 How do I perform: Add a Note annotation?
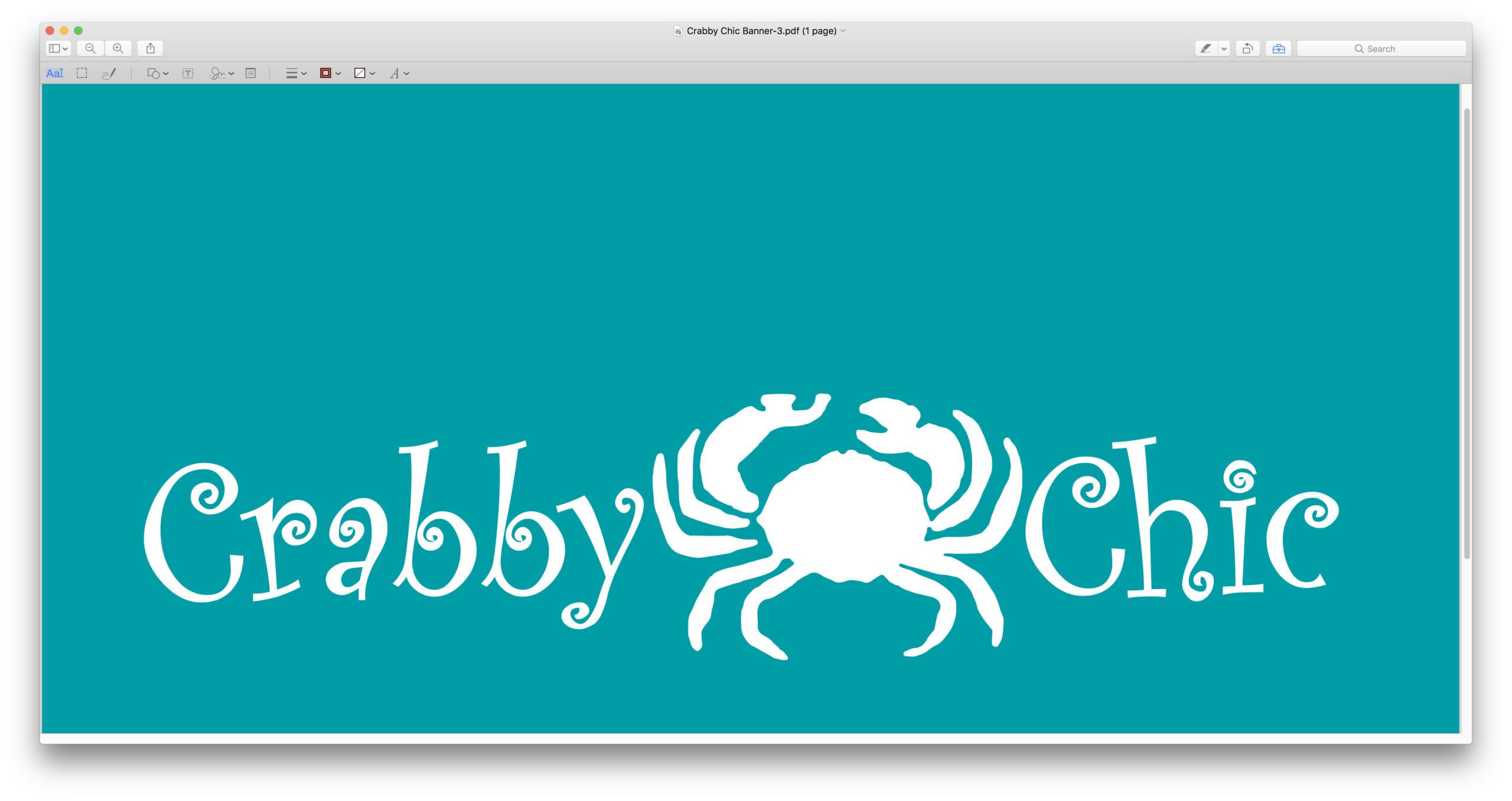pyautogui.click(x=250, y=73)
